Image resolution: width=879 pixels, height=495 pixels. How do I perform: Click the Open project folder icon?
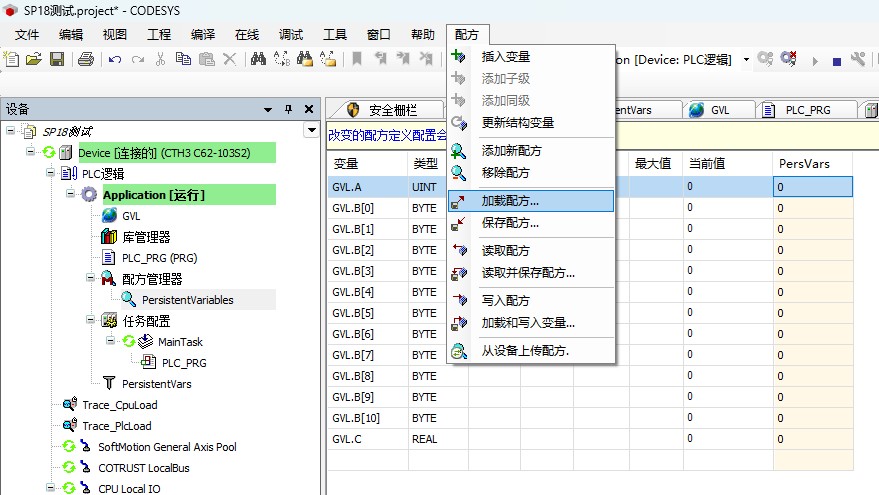coord(34,59)
